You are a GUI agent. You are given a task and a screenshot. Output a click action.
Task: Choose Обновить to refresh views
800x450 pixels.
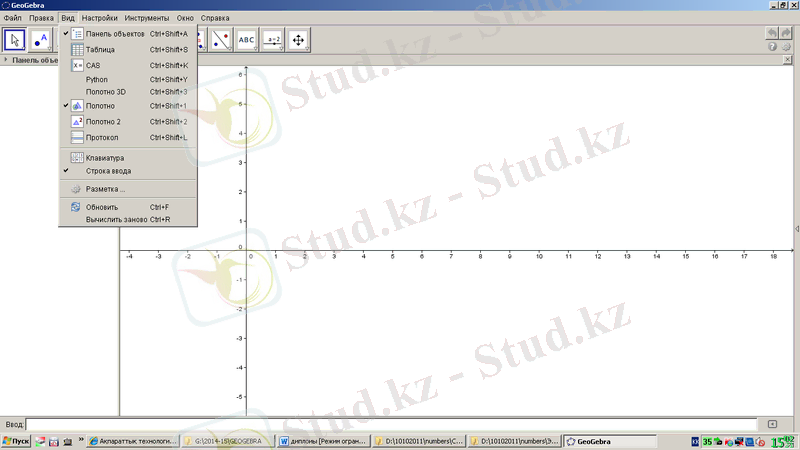[128, 207]
